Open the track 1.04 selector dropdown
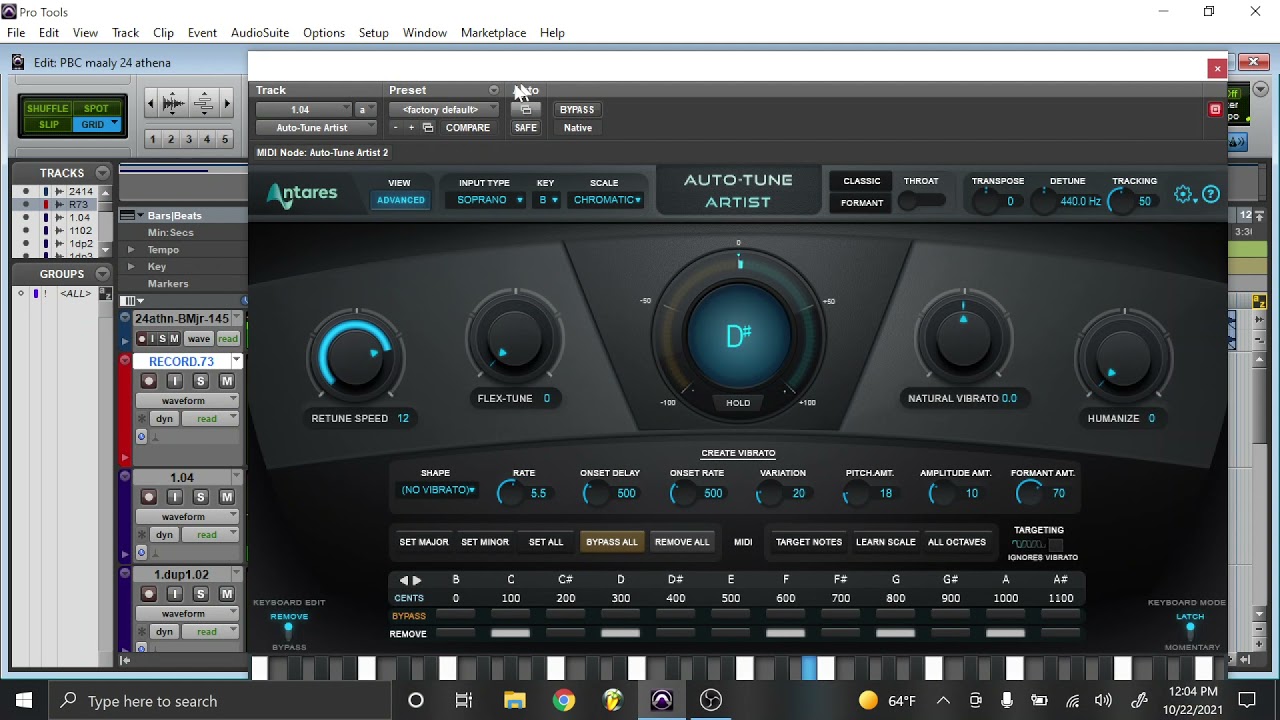The image size is (1280, 720). click(305, 109)
